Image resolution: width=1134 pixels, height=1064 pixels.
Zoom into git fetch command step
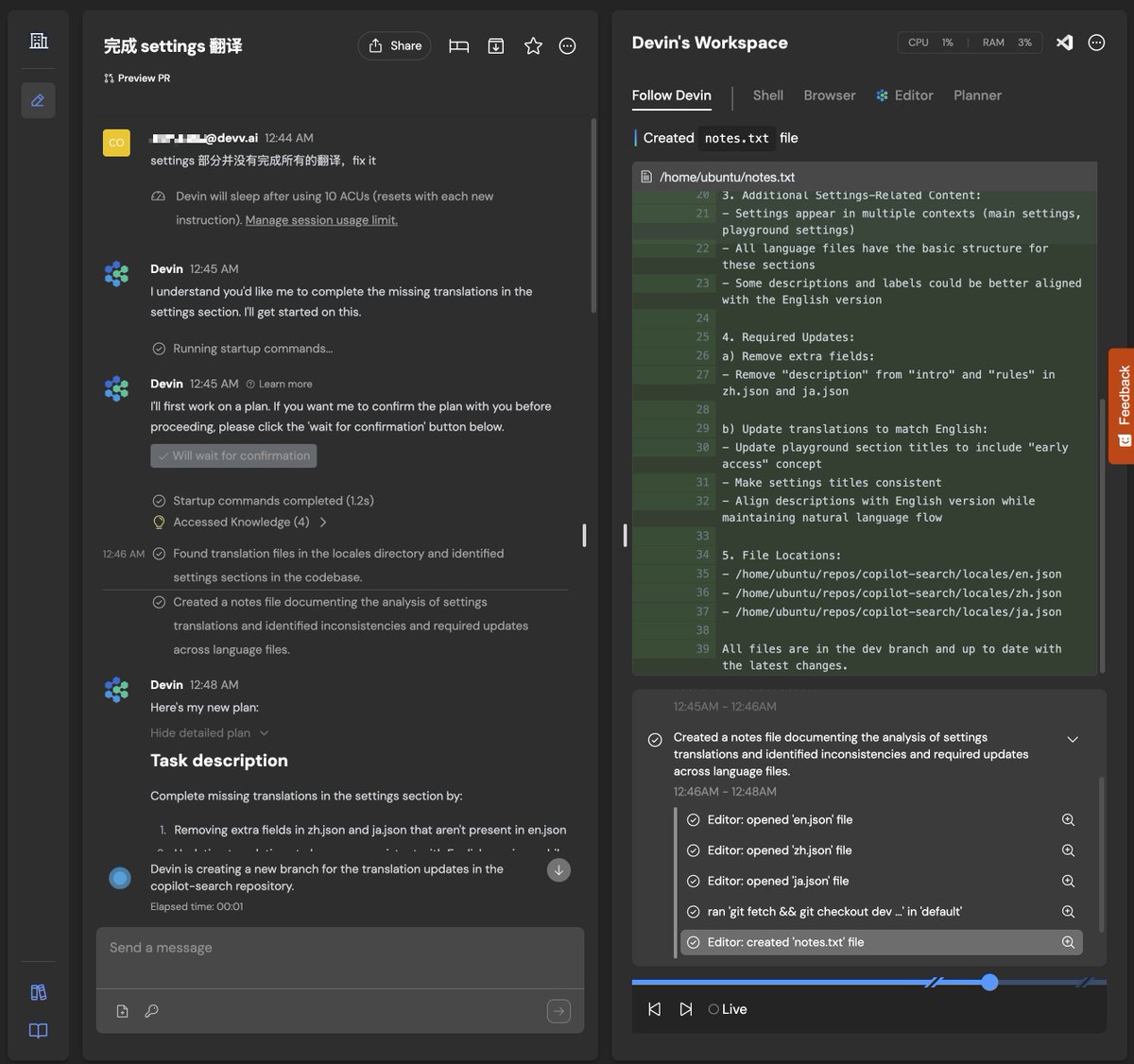1068,912
